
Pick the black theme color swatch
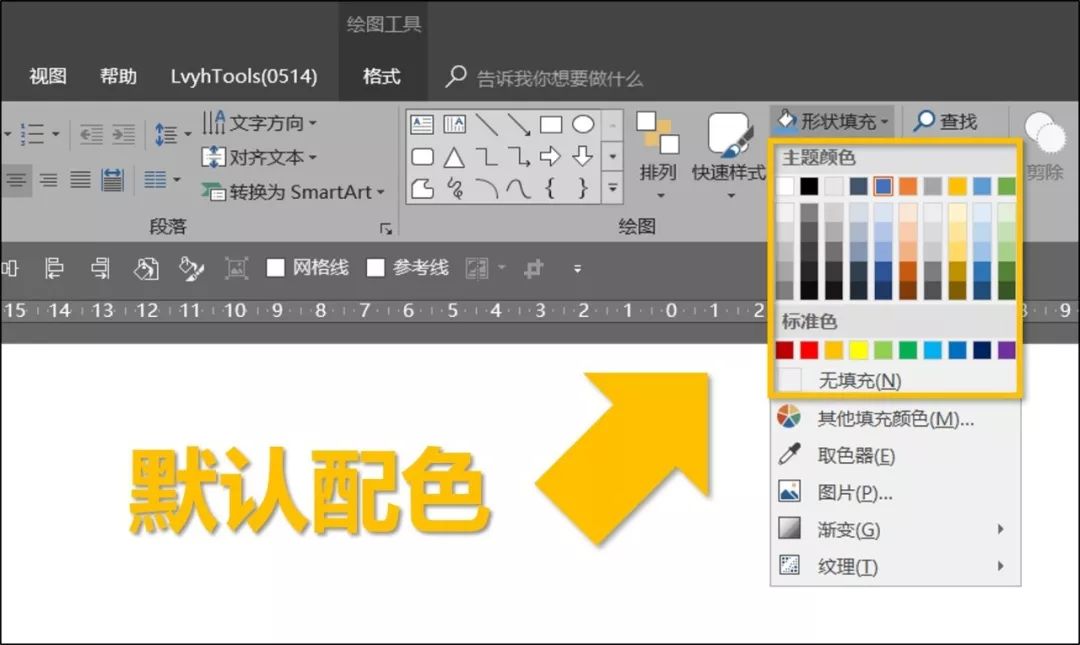tap(809, 186)
